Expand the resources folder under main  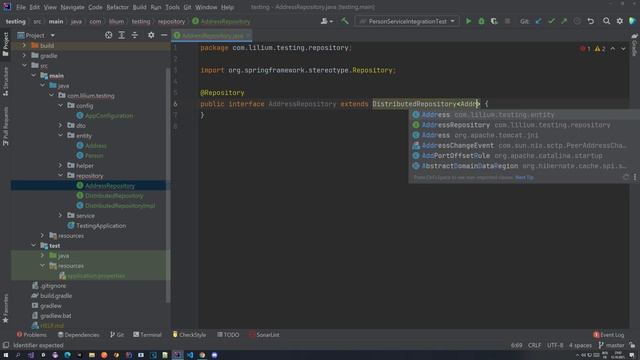[42, 236]
